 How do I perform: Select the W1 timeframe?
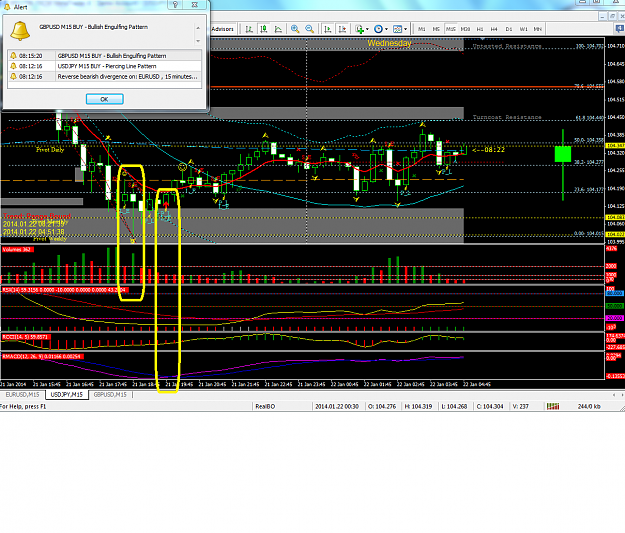(x=523, y=29)
